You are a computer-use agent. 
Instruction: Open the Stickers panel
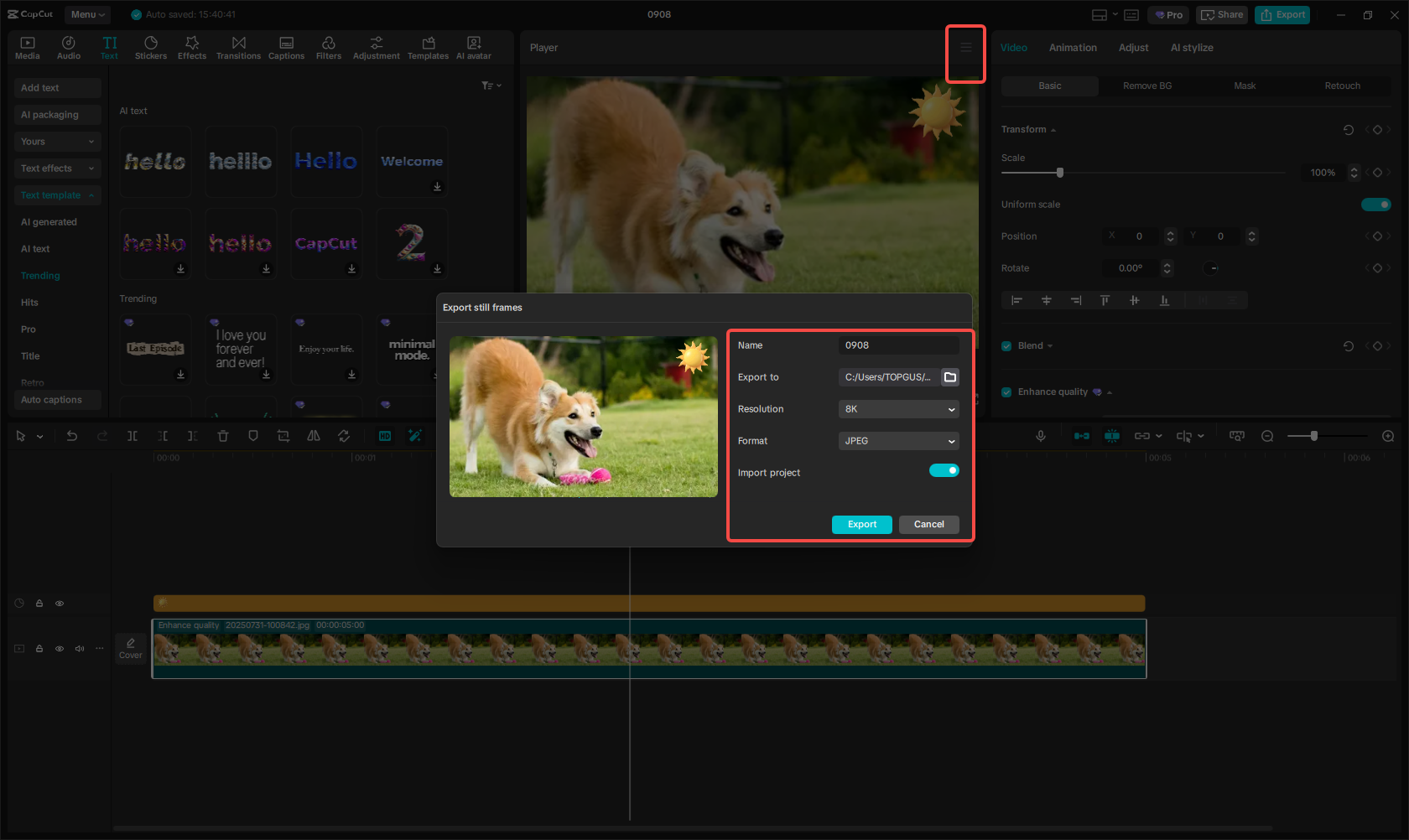click(151, 47)
